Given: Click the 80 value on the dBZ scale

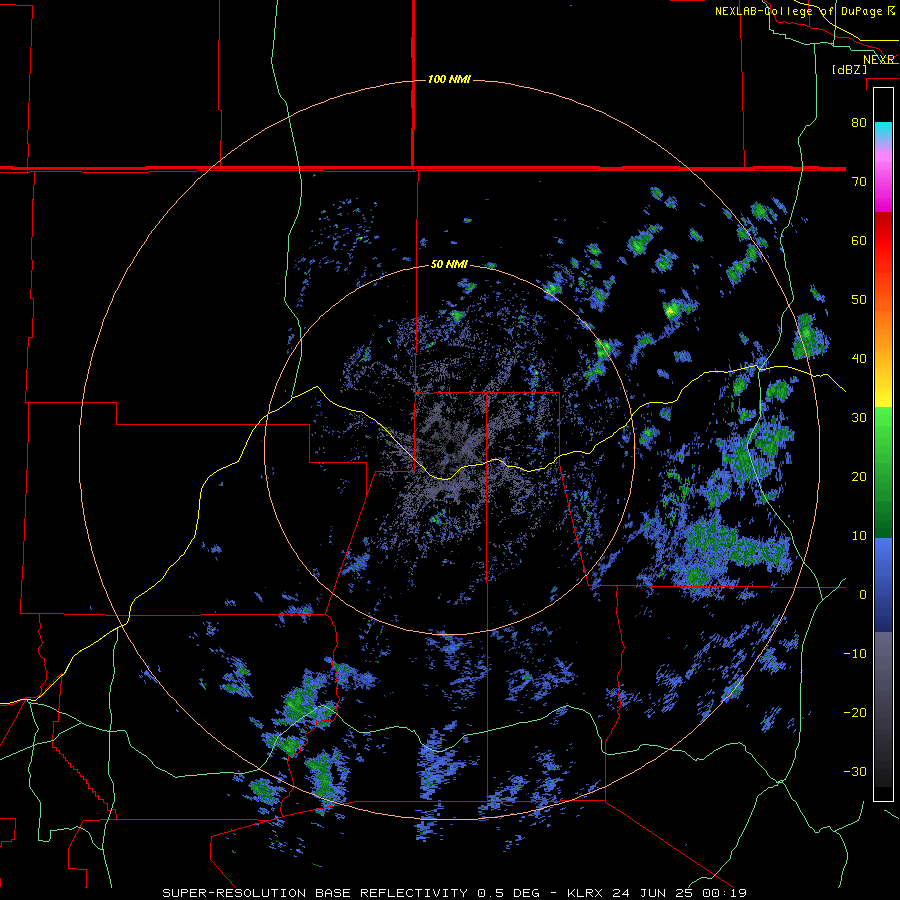Looking at the screenshot, I should (x=859, y=122).
